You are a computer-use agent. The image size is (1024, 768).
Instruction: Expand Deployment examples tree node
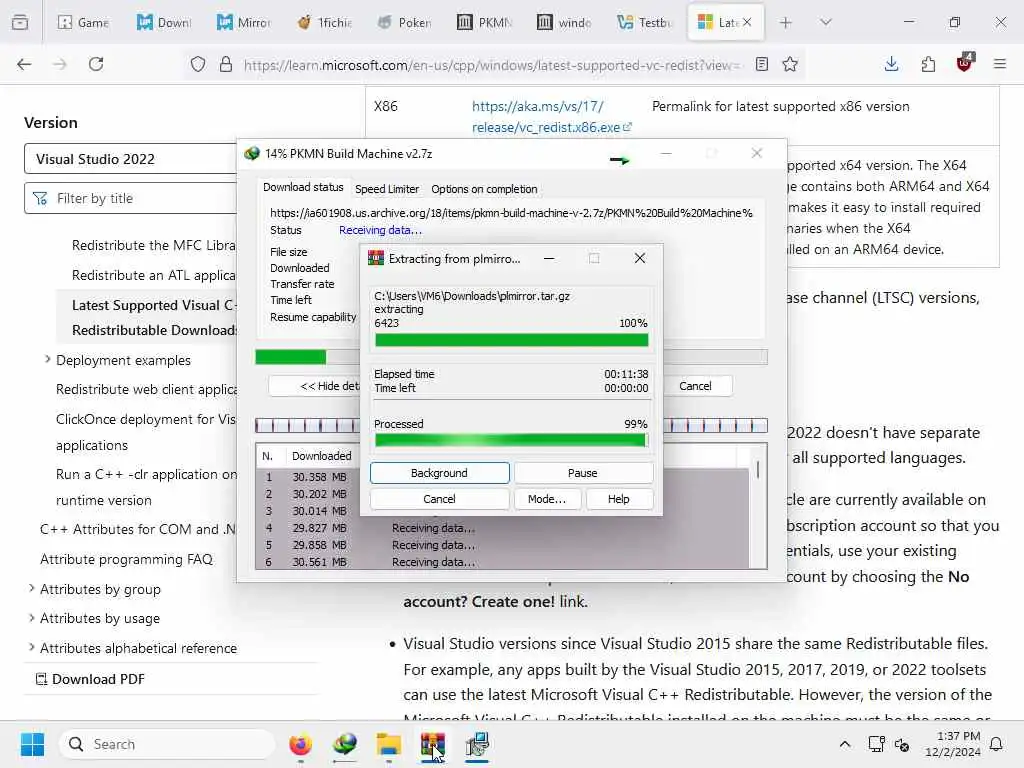tap(47, 359)
